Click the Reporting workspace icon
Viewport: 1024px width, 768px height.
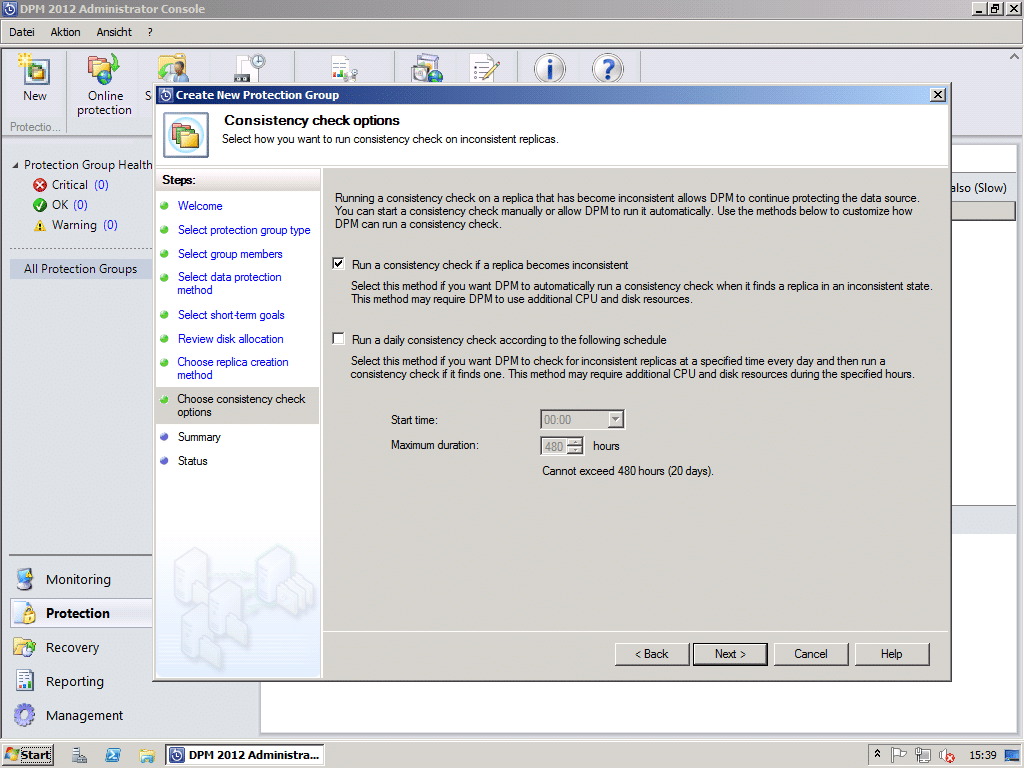click(x=25, y=681)
